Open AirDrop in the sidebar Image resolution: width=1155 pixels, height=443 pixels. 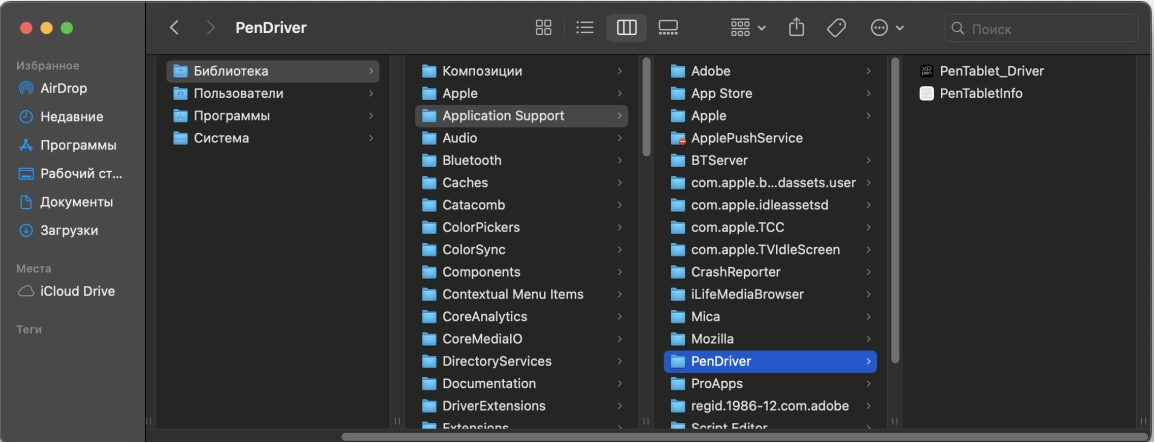(x=63, y=88)
